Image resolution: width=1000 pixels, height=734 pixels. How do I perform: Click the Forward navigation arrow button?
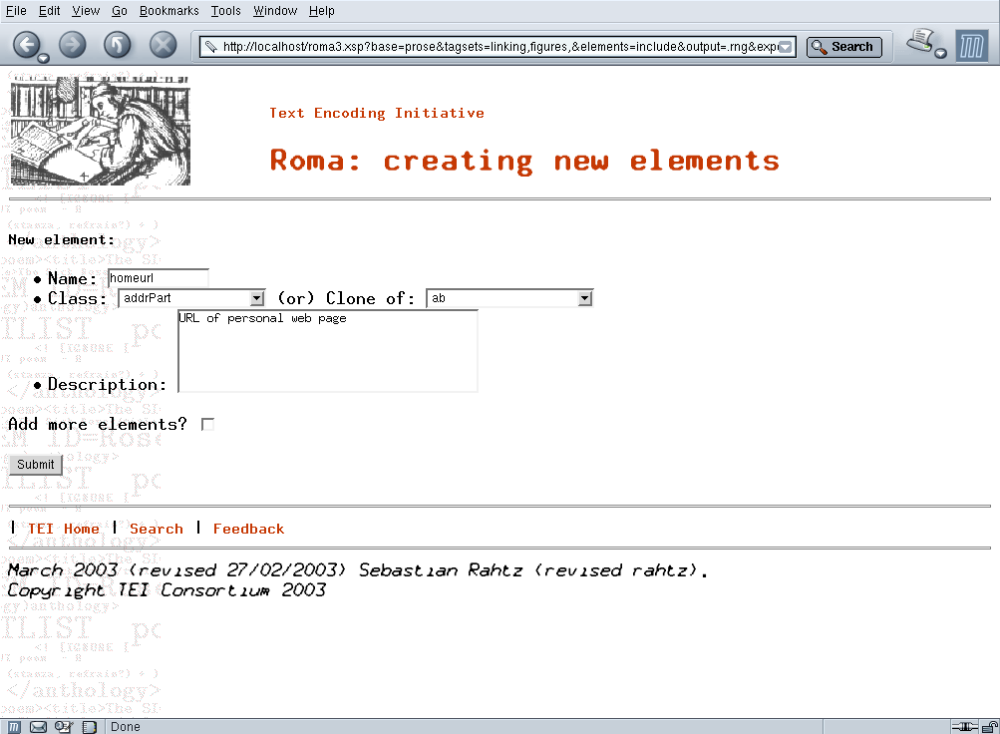(x=72, y=45)
